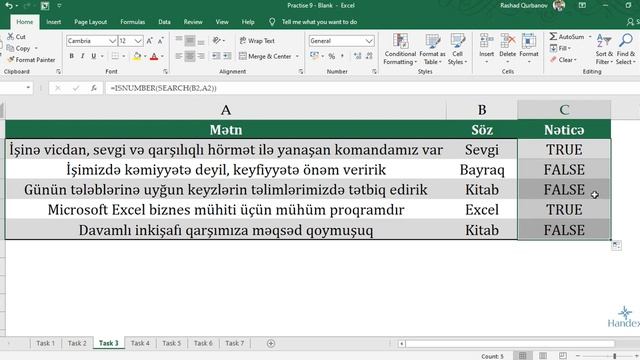
Task: Center text horizontally
Action: 190,56
